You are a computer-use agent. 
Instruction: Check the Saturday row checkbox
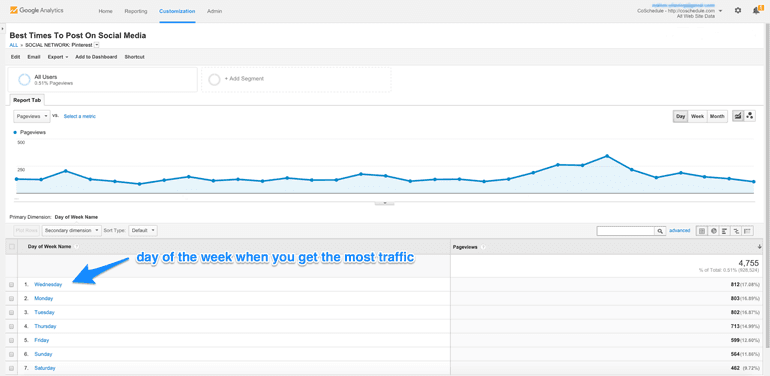click(x=11, y=368)
